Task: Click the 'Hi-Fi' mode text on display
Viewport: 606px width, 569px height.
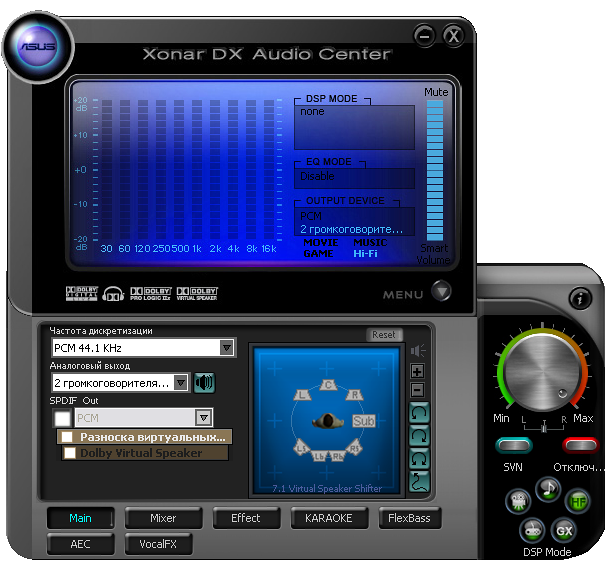Action: pyautogui.click(x=365, y=254)
